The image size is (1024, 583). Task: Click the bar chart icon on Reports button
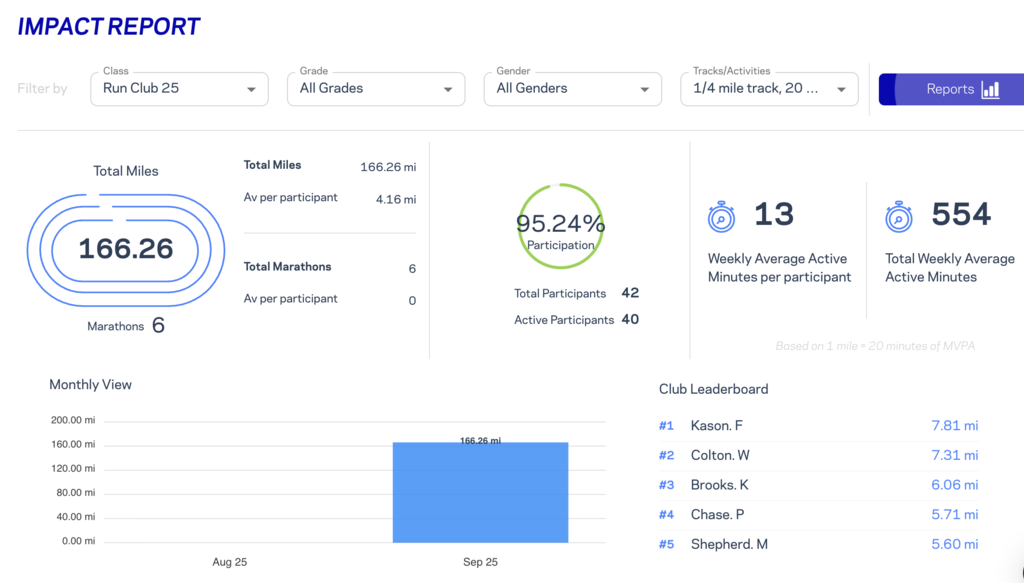point(990,89)
